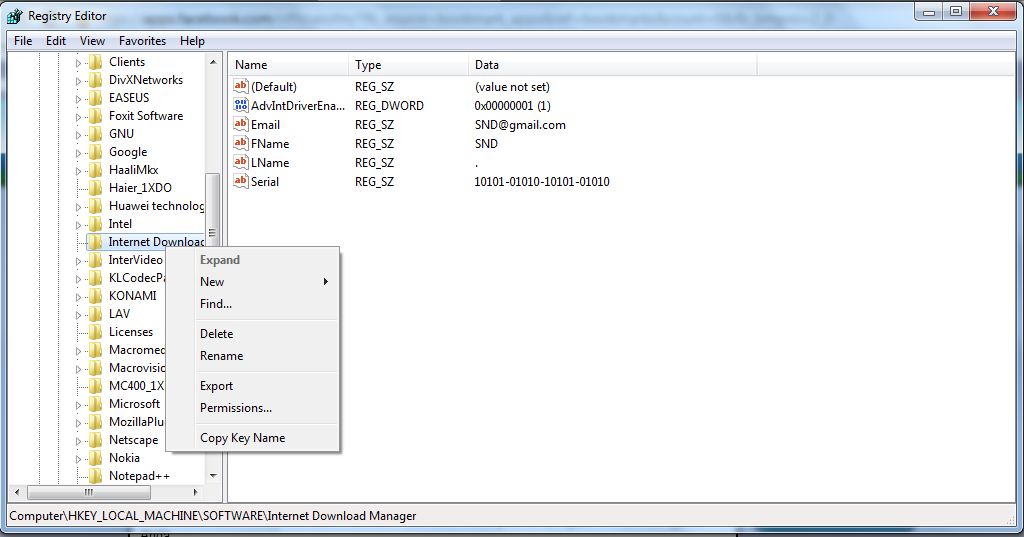Screen dimensions: 1024x537
Task: Open the File menu
Action: tap(23, 41)
